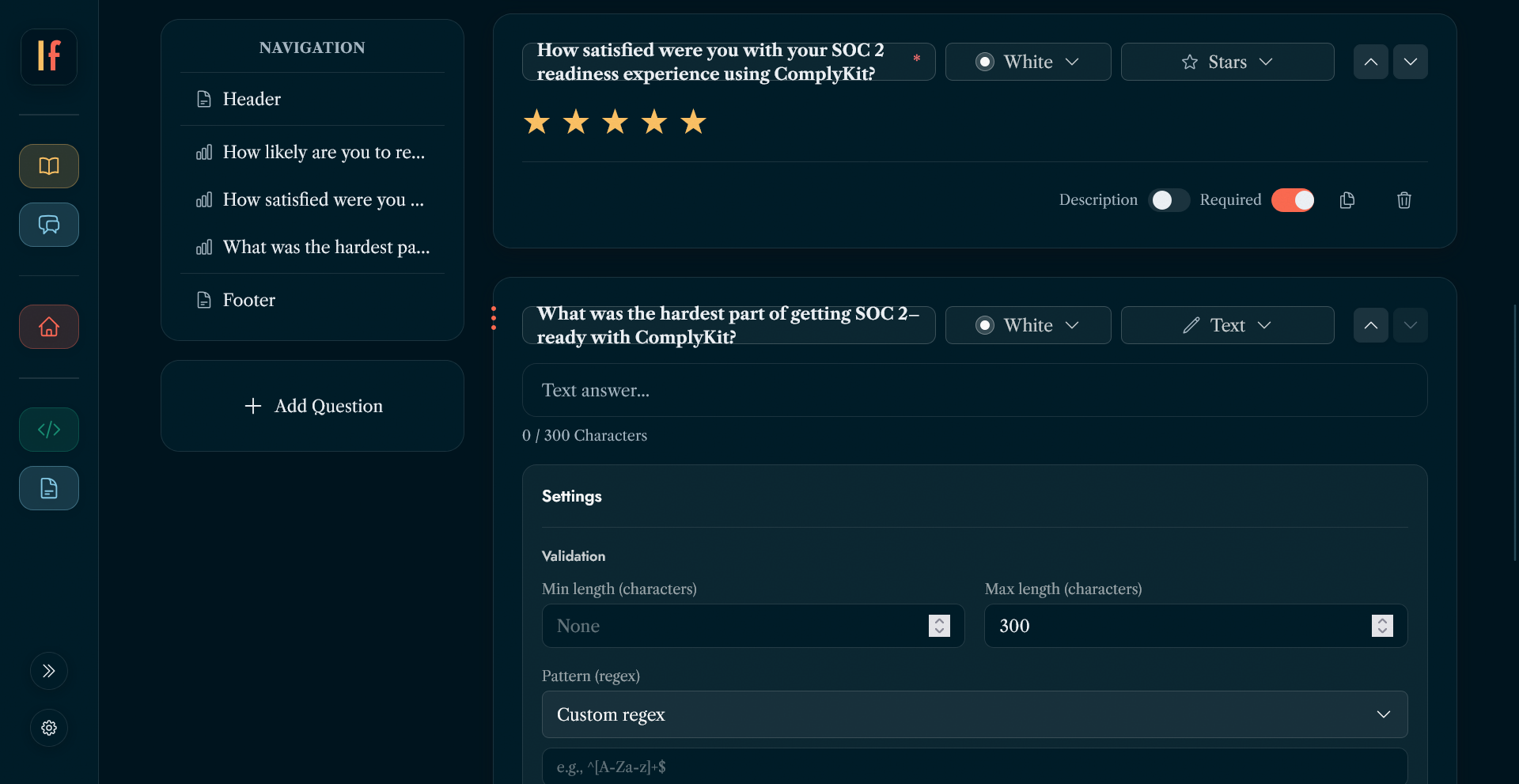Delete the satisfaction question via trash icon
Screen dimensions: 1519x784
pyautogui.click(x=1404, y=200)
